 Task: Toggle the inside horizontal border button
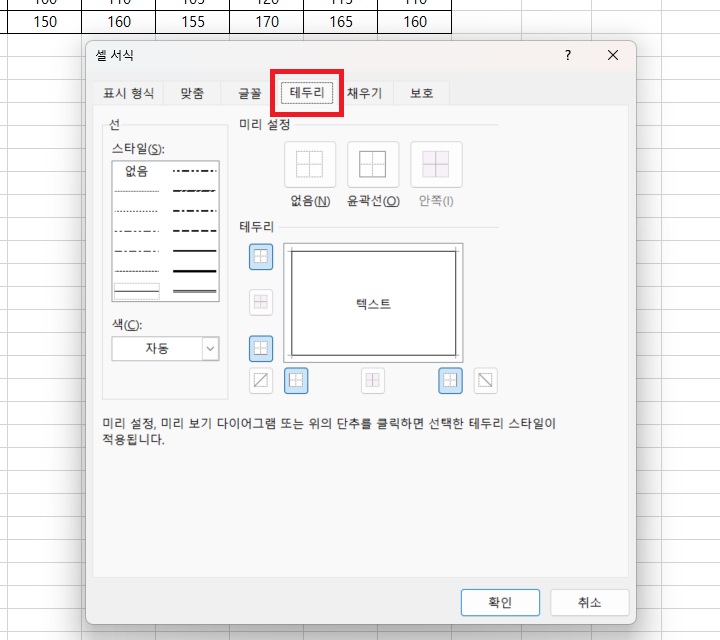261,302
